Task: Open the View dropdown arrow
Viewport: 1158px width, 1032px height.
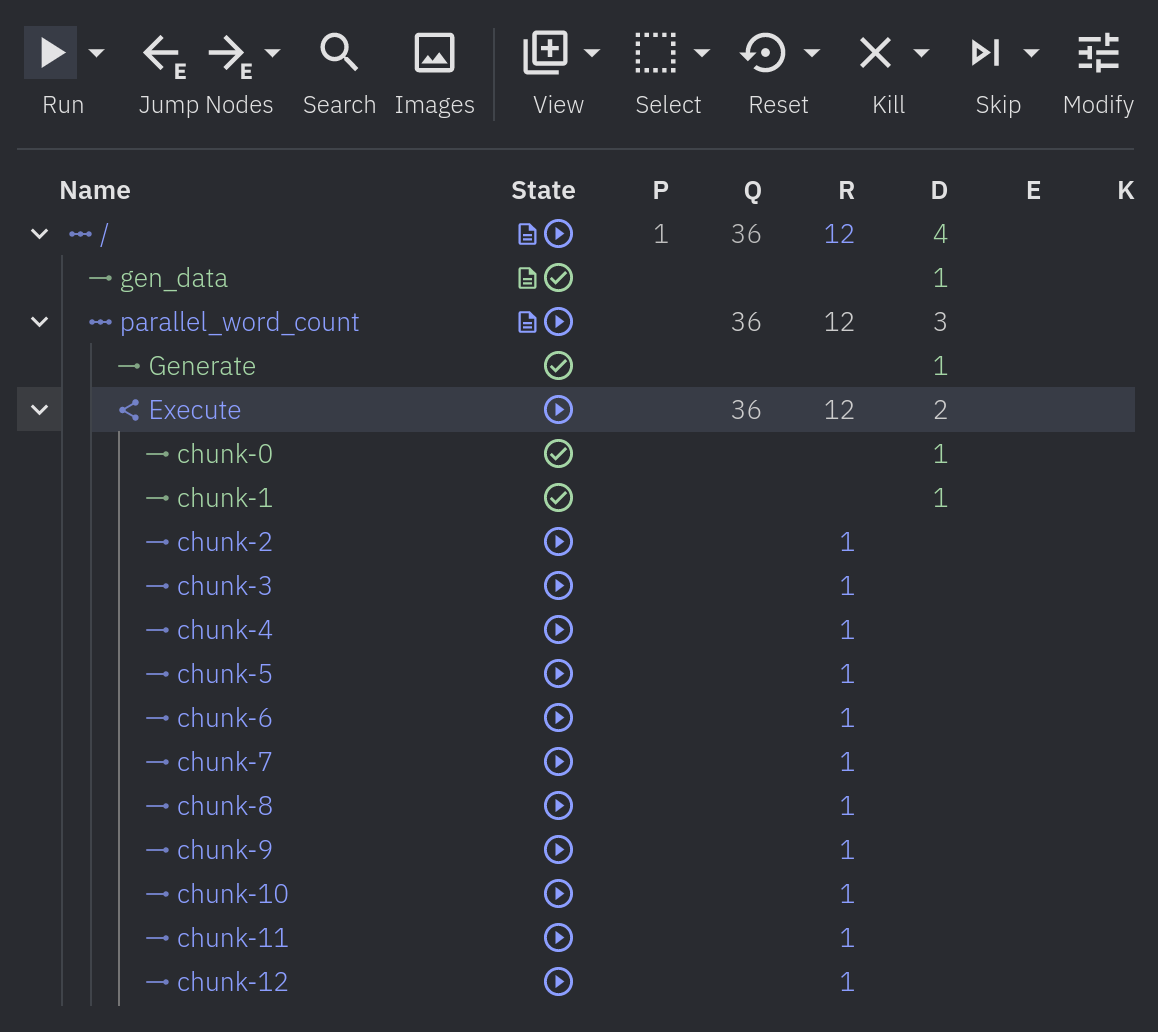Action: [x=592, y=52]
